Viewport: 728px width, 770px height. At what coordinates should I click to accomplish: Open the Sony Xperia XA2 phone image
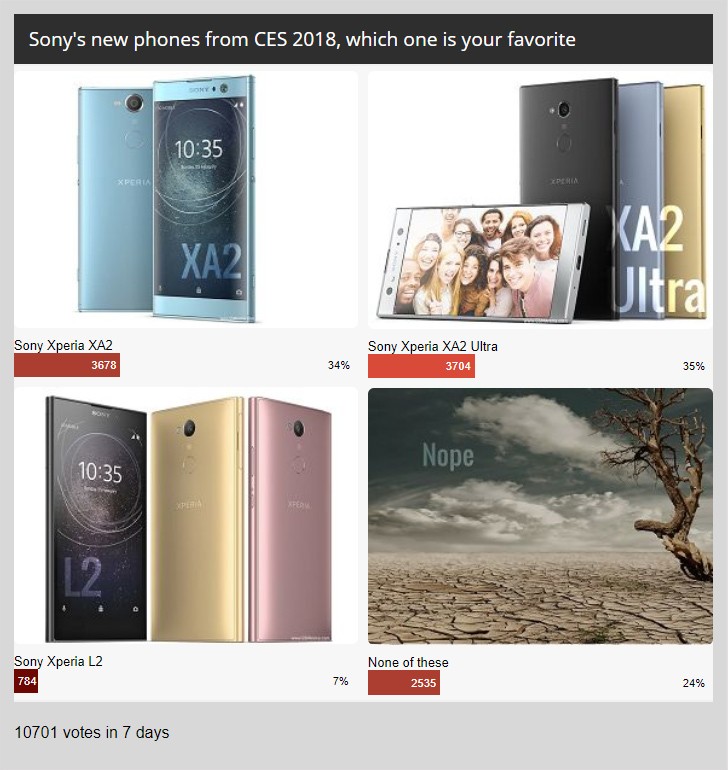coord(186,199)
